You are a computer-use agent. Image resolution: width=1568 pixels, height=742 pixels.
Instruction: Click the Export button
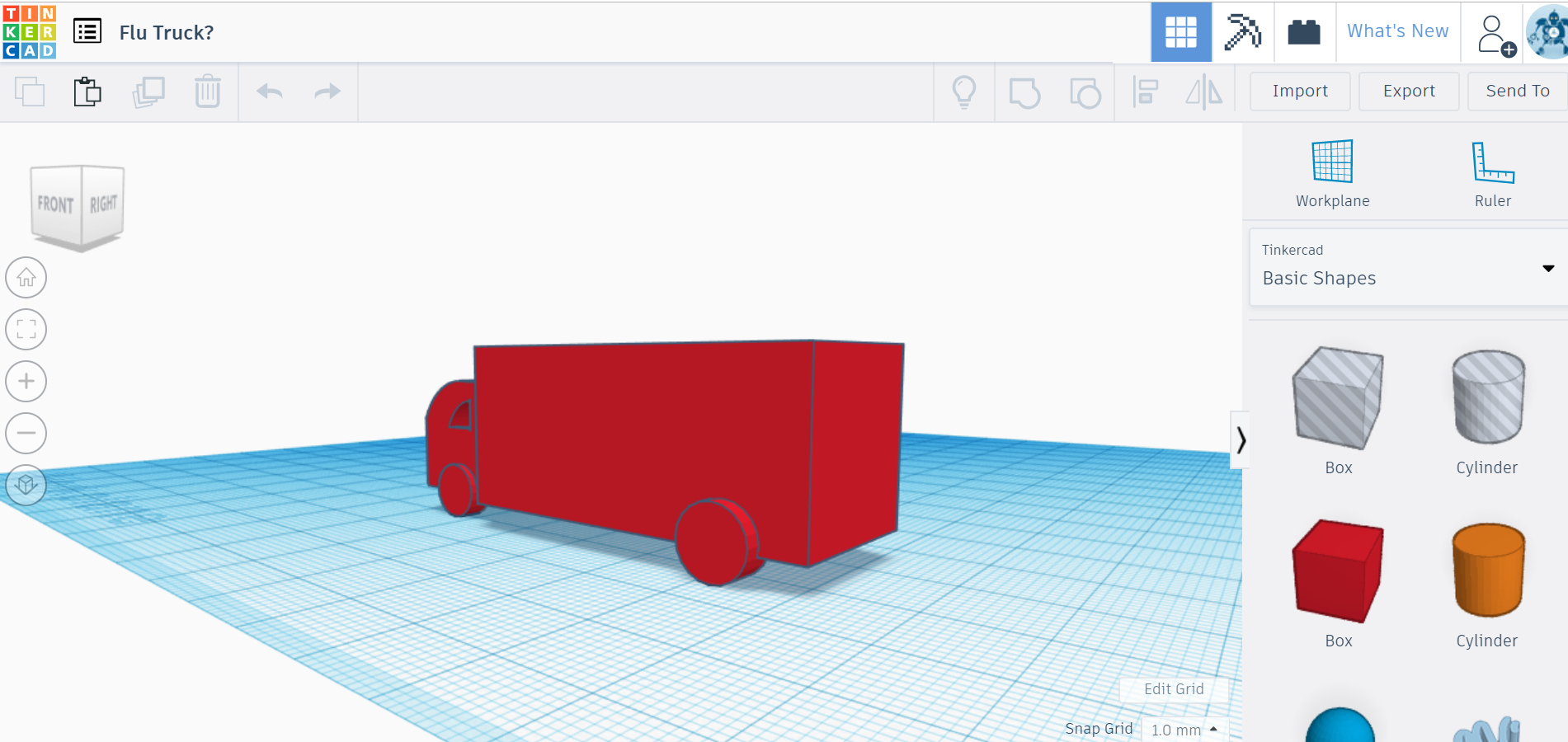point(1409,92)
